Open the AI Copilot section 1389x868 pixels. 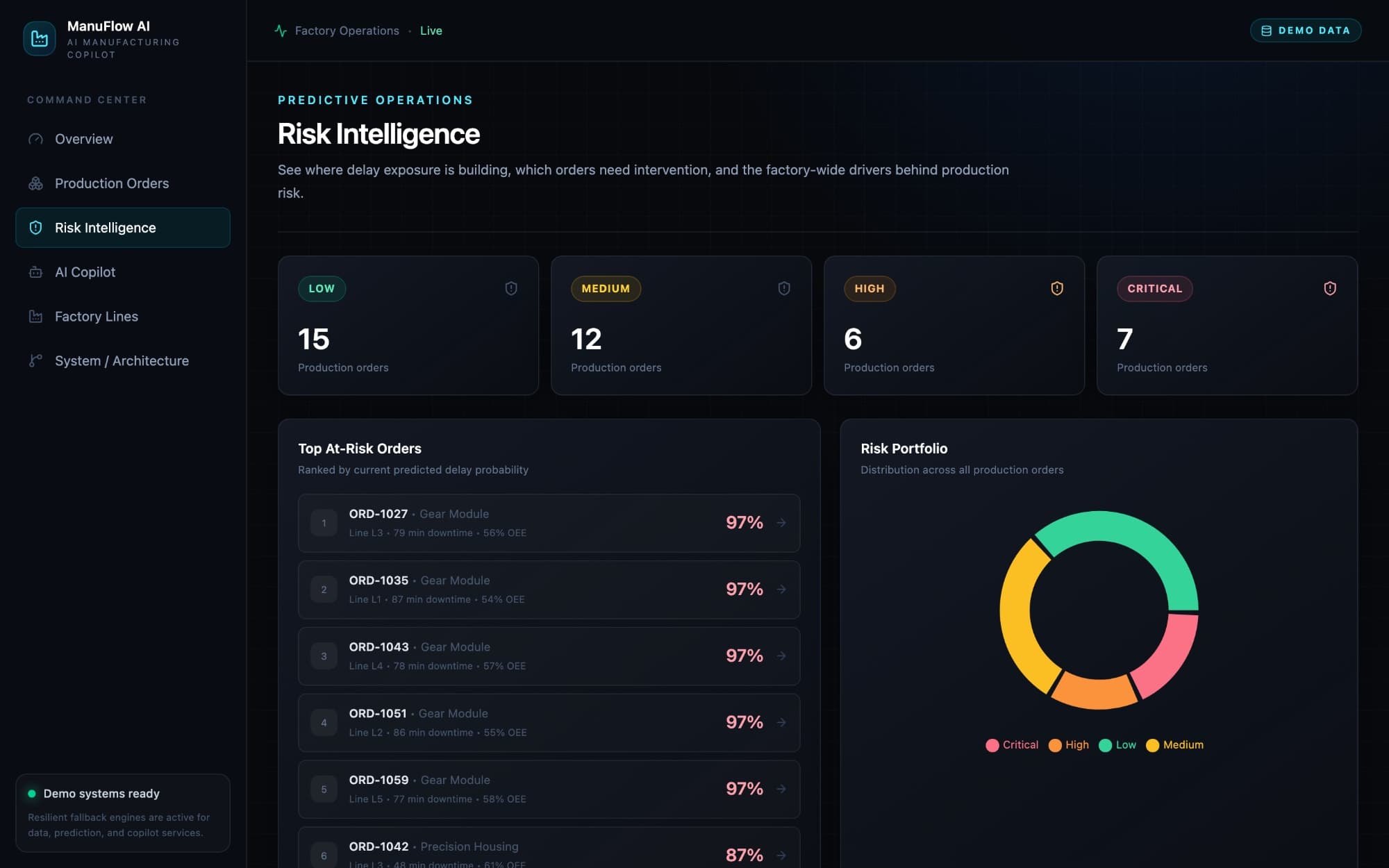tap(123, 272)
